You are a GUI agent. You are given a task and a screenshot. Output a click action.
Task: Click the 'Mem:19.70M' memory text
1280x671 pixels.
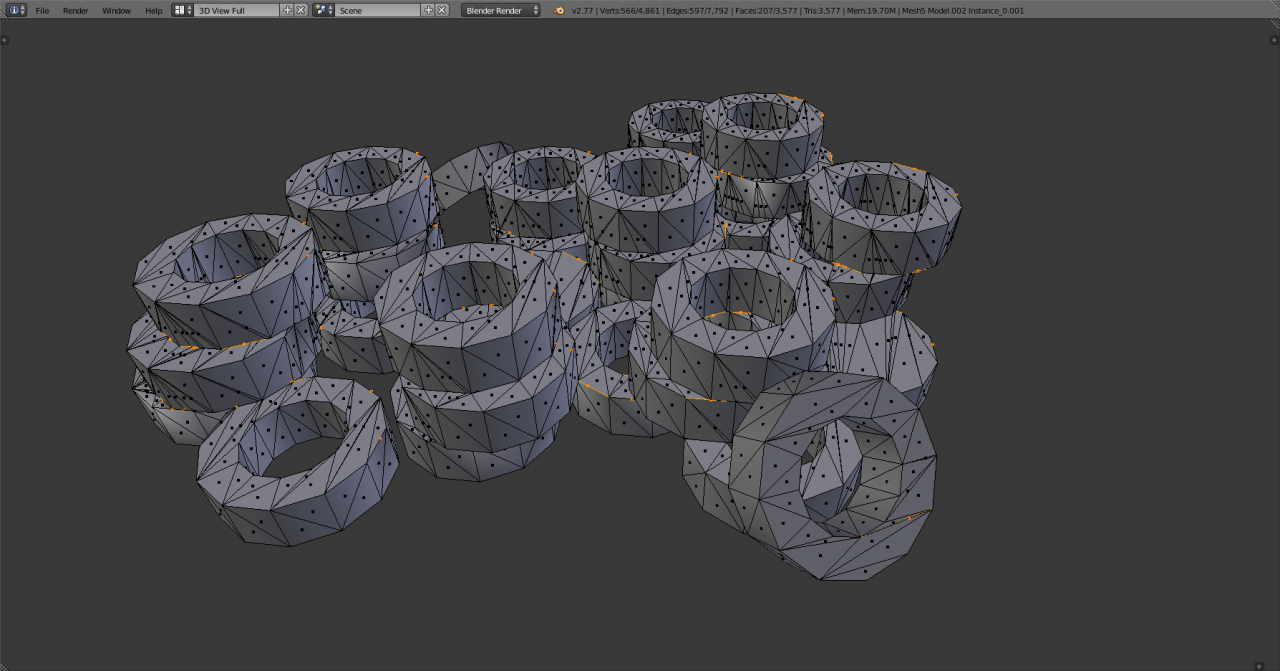(x=870, y=10)
